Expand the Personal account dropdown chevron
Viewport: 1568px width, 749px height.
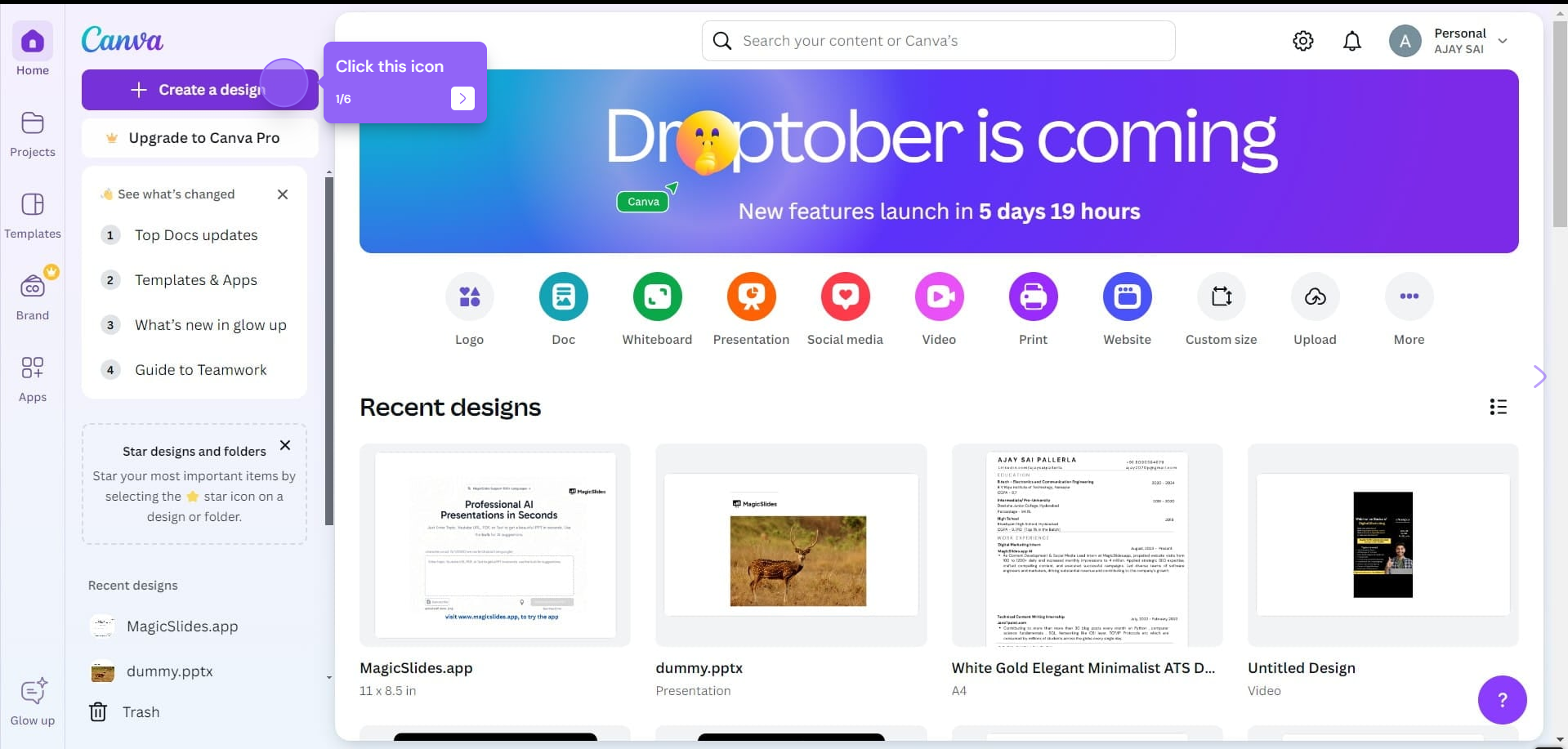point(1503,41)
